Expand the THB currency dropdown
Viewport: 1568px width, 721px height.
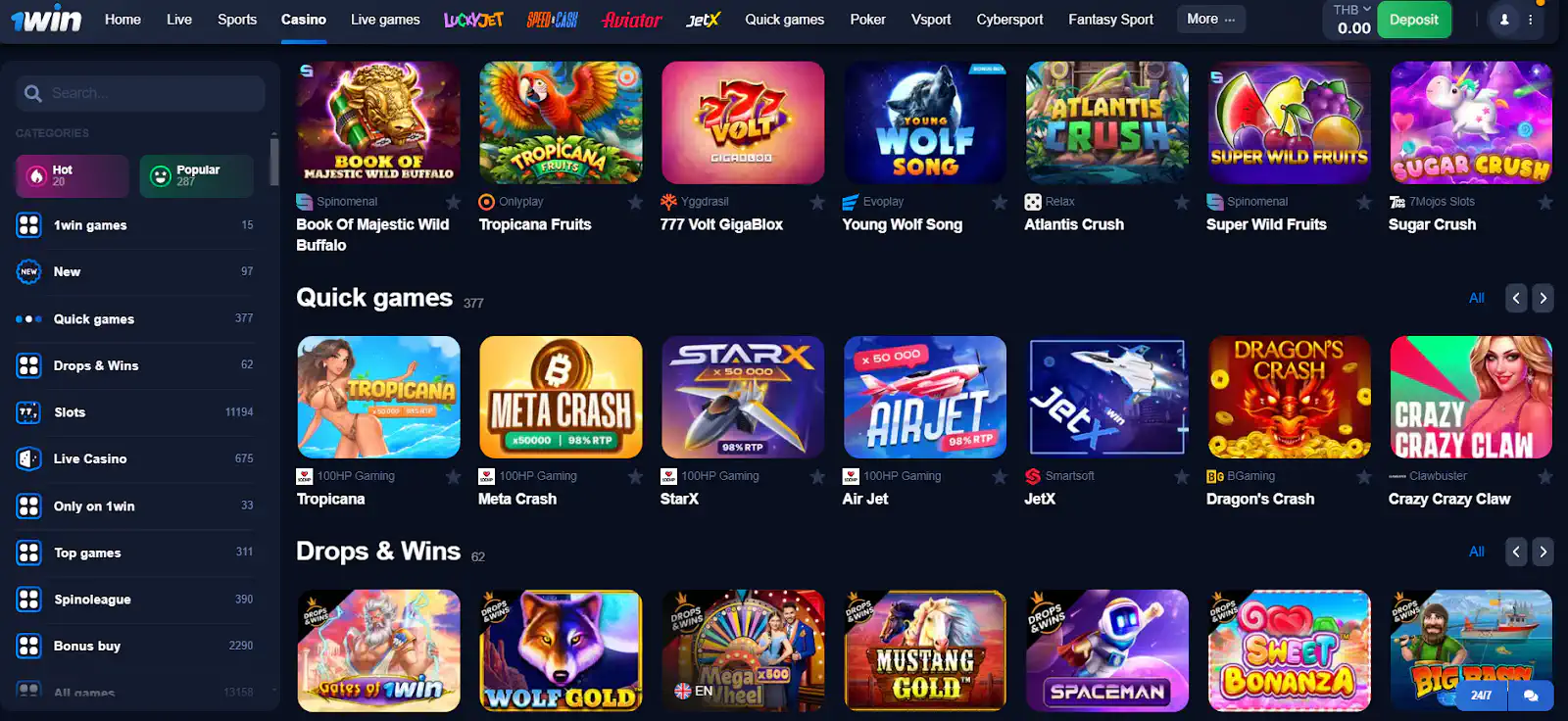[x=1352, y=10]
